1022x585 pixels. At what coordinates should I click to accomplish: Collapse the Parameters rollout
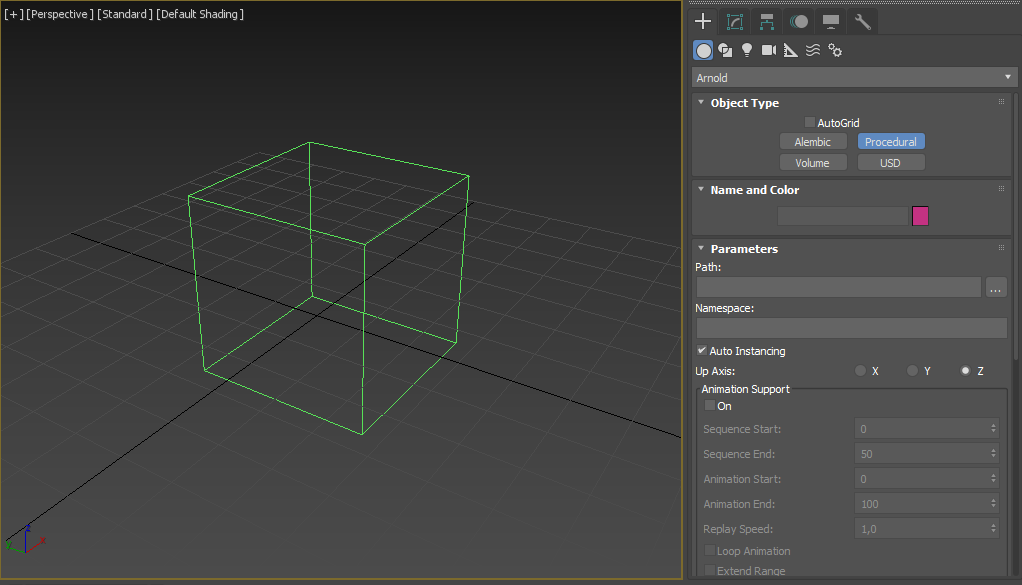[x=701, y=248]
